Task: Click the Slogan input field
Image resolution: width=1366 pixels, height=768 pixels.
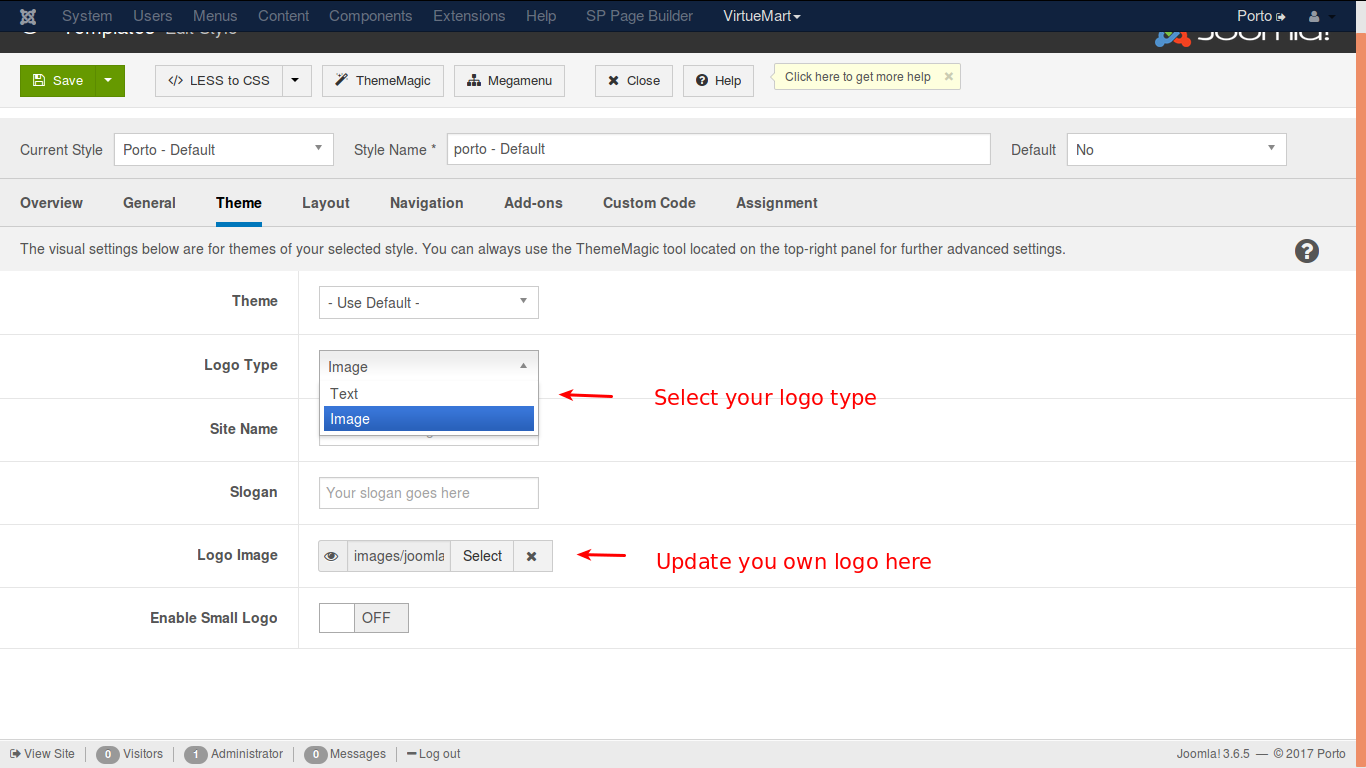Action: (x=429, y=492)
